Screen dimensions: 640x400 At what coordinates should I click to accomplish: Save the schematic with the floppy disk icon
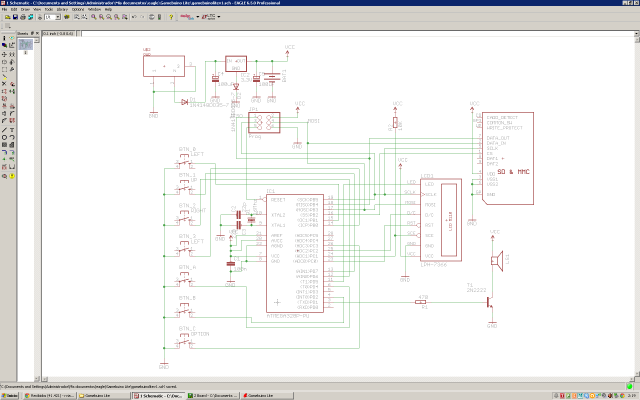(15, 17)
